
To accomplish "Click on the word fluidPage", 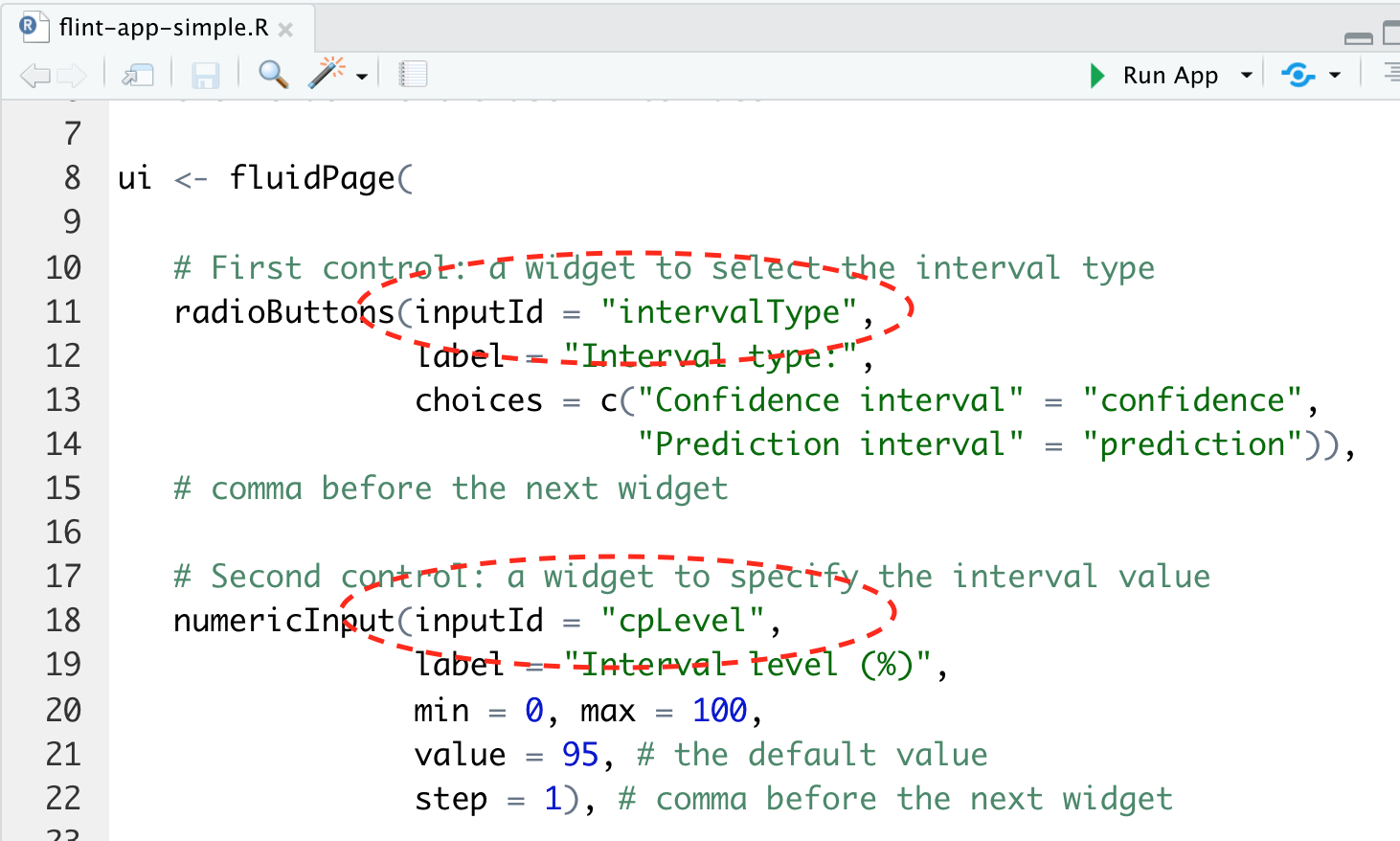I will tap(312, 178).
